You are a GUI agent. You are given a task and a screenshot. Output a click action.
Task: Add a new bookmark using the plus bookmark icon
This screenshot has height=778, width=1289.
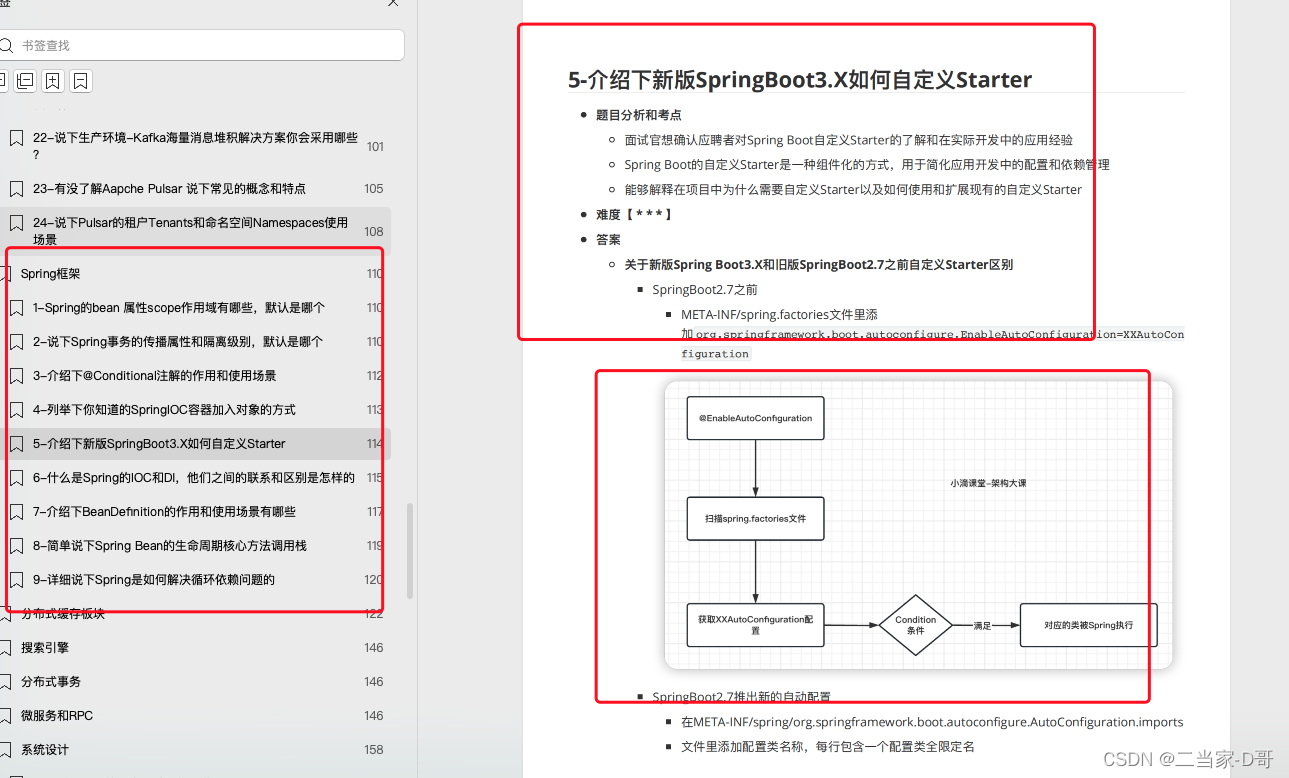53,81
